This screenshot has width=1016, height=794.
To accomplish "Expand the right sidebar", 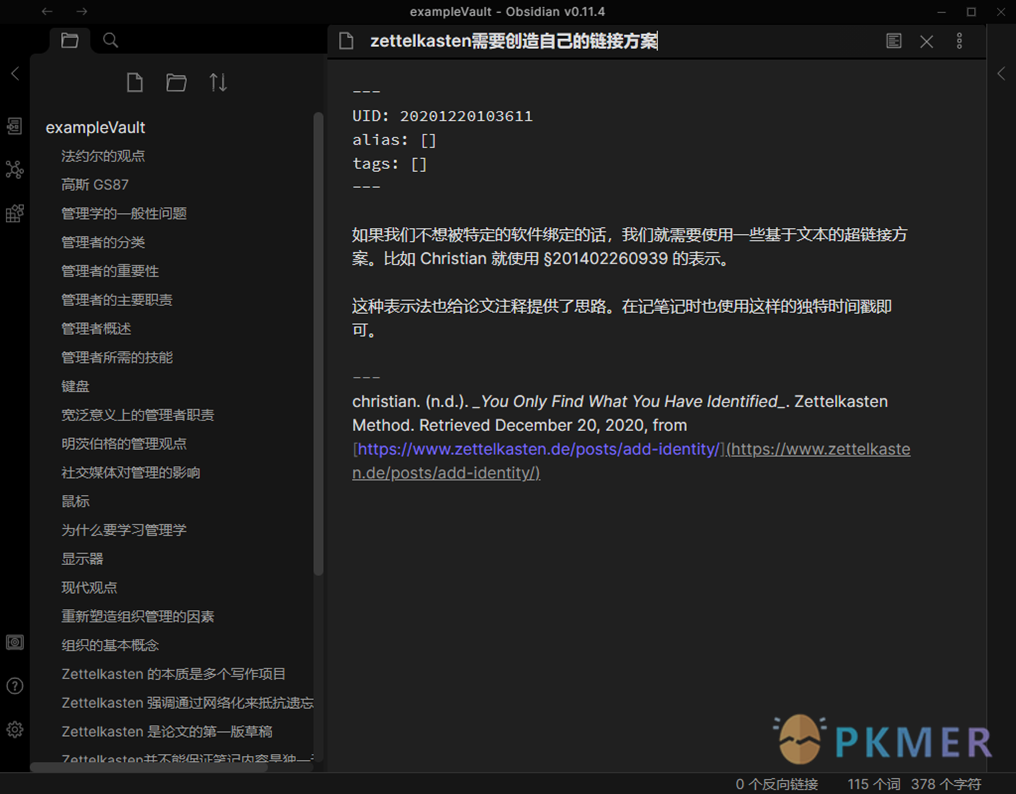I will tap(1001, 74).
